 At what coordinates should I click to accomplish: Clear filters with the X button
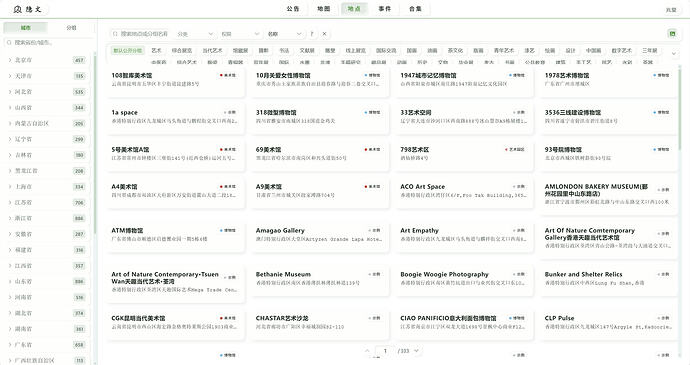(x=324, y=34)
